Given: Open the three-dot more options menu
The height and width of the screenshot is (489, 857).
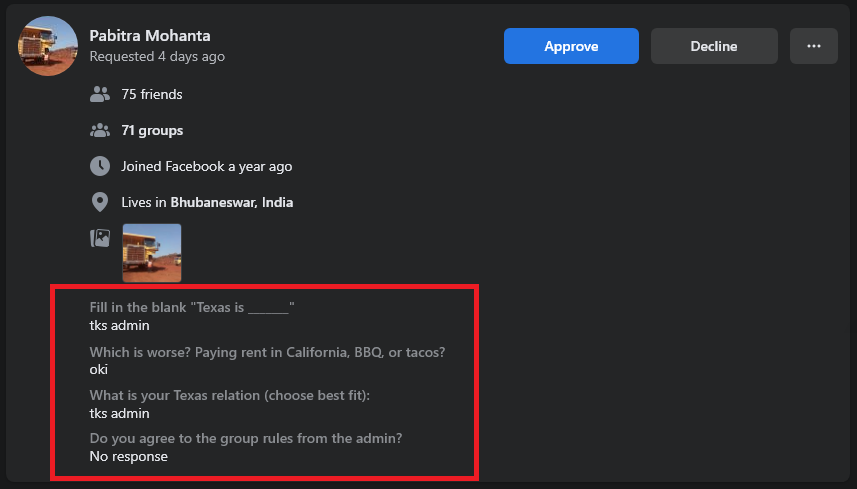Looking at the screenshot, I should pyautogui.click(x=814, y=46).
